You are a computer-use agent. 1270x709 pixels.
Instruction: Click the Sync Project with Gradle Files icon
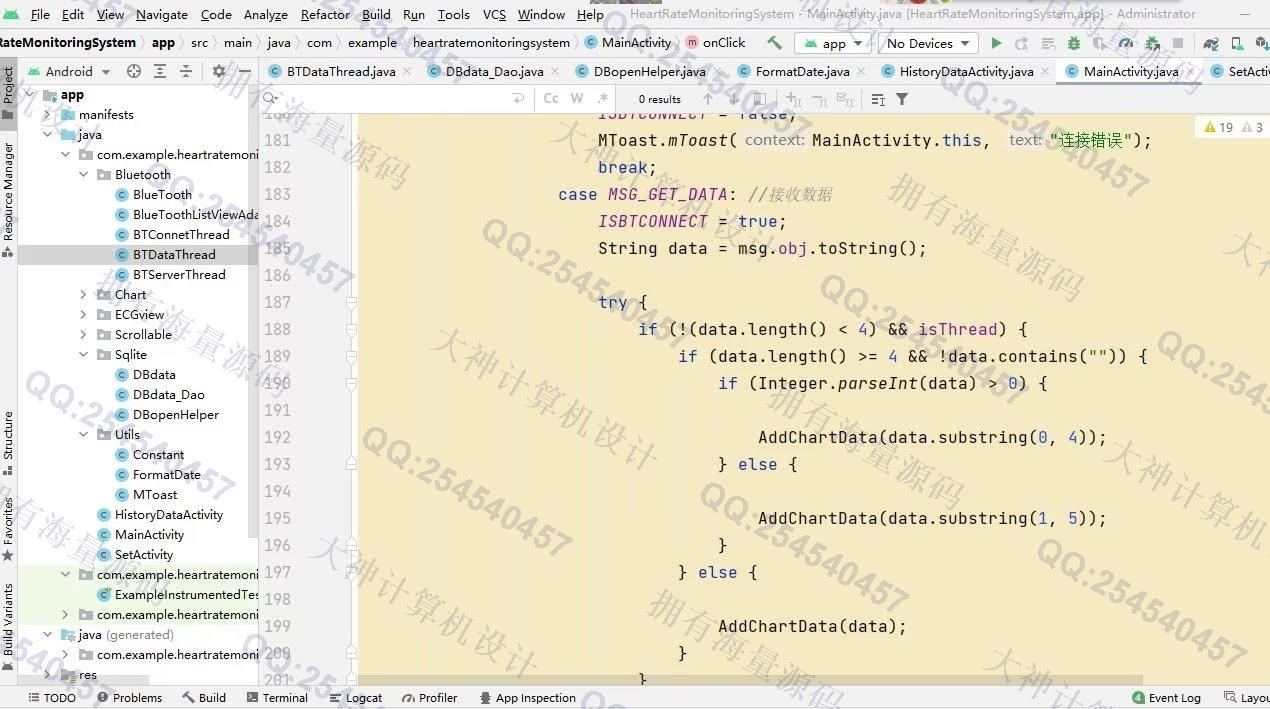click(x=1211, y=43)
